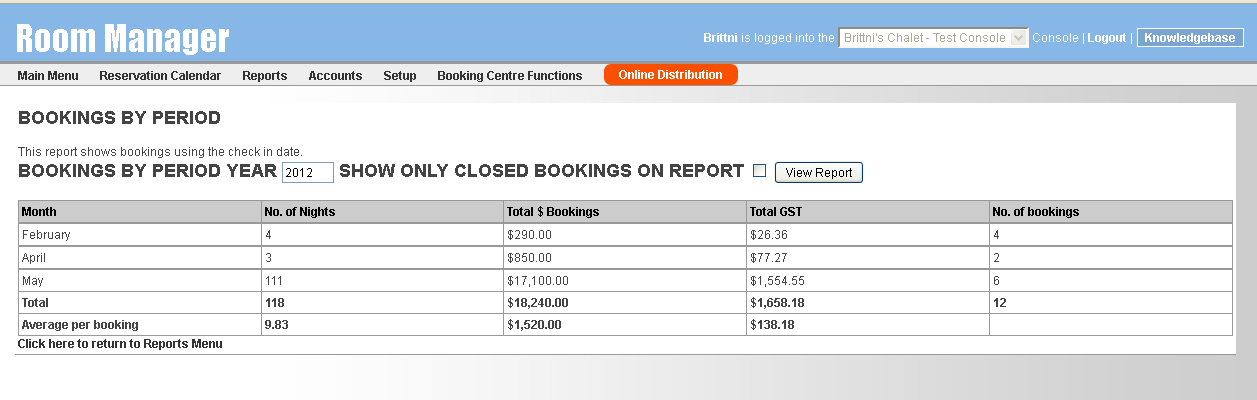The height and width of the screenshot is (400, 1257).
Task: Expand the console selection dropdown
Action: tap(933, 38)
